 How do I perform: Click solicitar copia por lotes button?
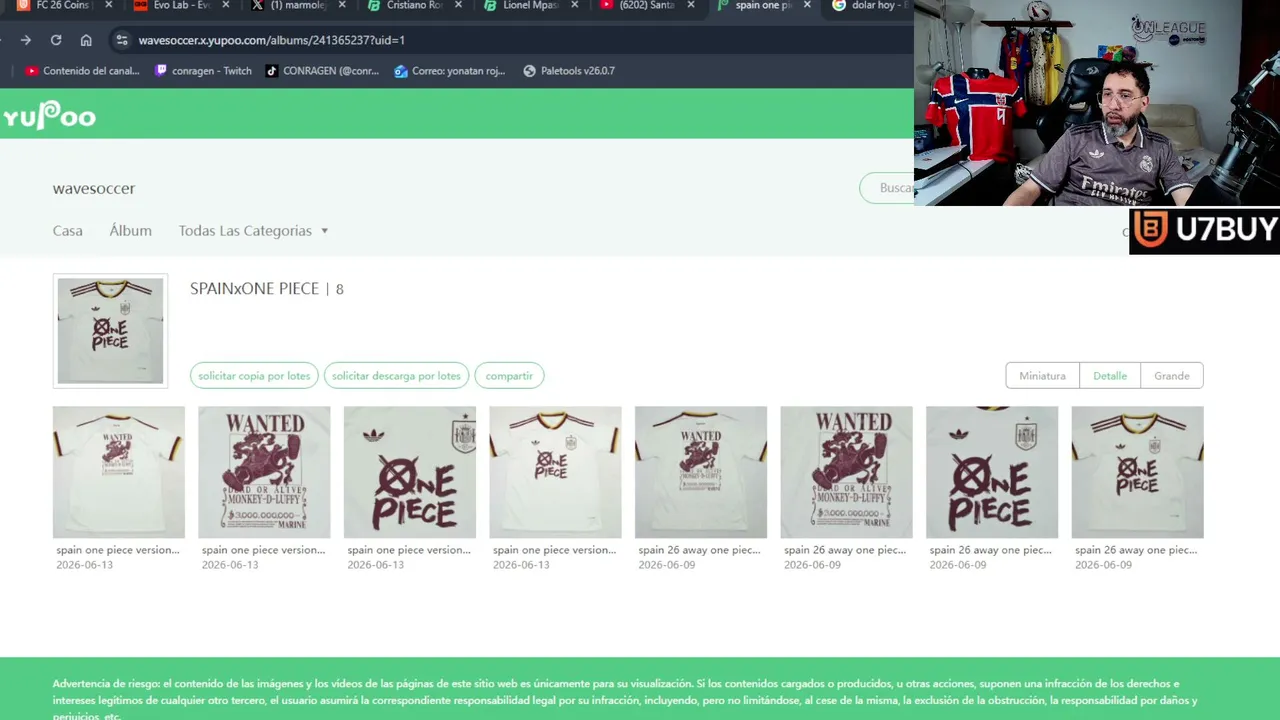pyautogui.click(x=254, y=376)
